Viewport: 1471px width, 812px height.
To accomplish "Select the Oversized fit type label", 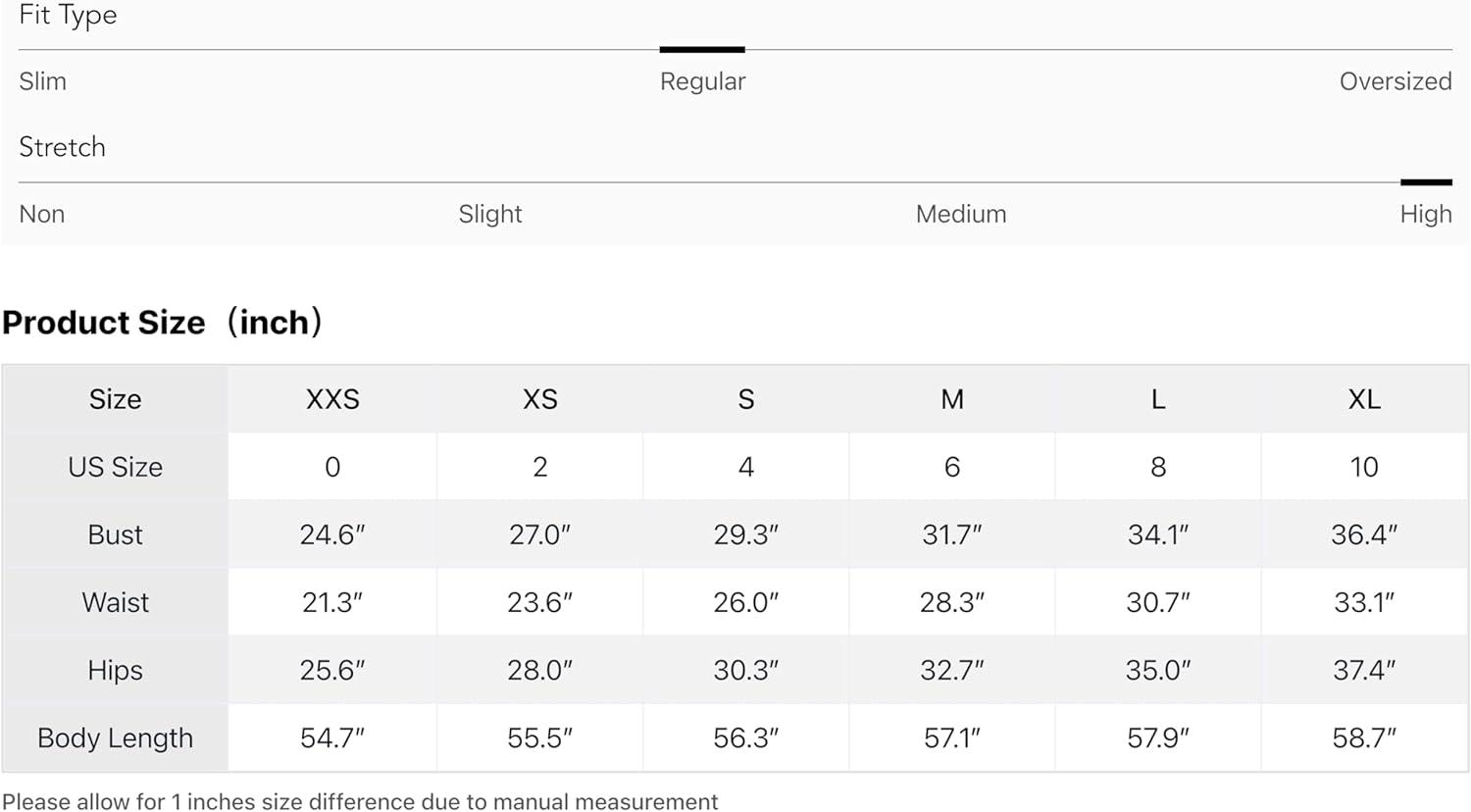I will point(1395,81).
